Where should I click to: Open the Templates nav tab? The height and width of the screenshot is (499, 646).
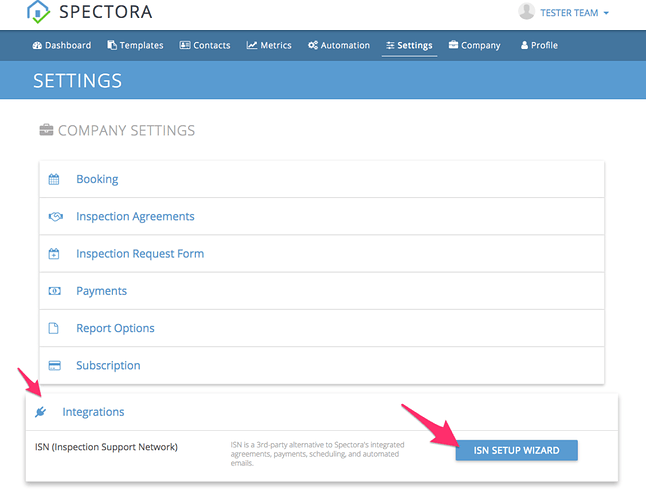[135, 45]
